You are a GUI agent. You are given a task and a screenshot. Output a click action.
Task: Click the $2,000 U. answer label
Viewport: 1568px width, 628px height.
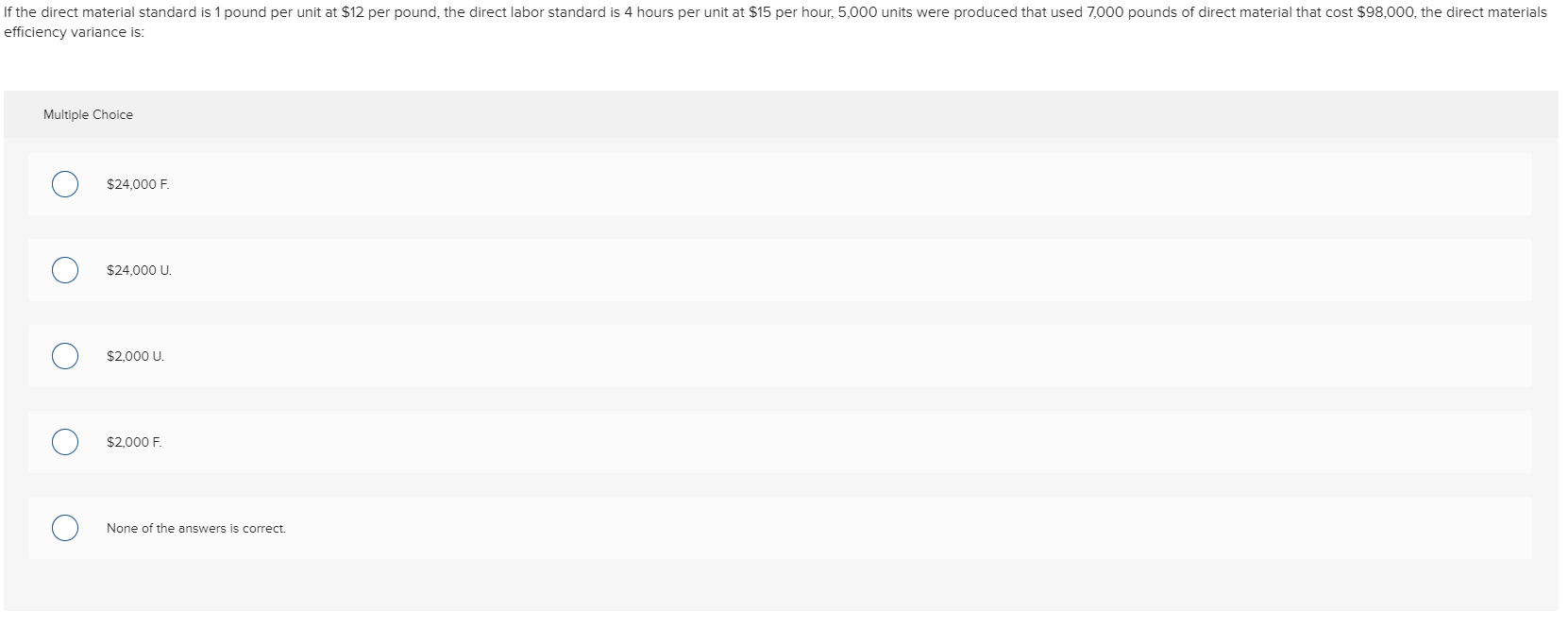tap(134, 357)
